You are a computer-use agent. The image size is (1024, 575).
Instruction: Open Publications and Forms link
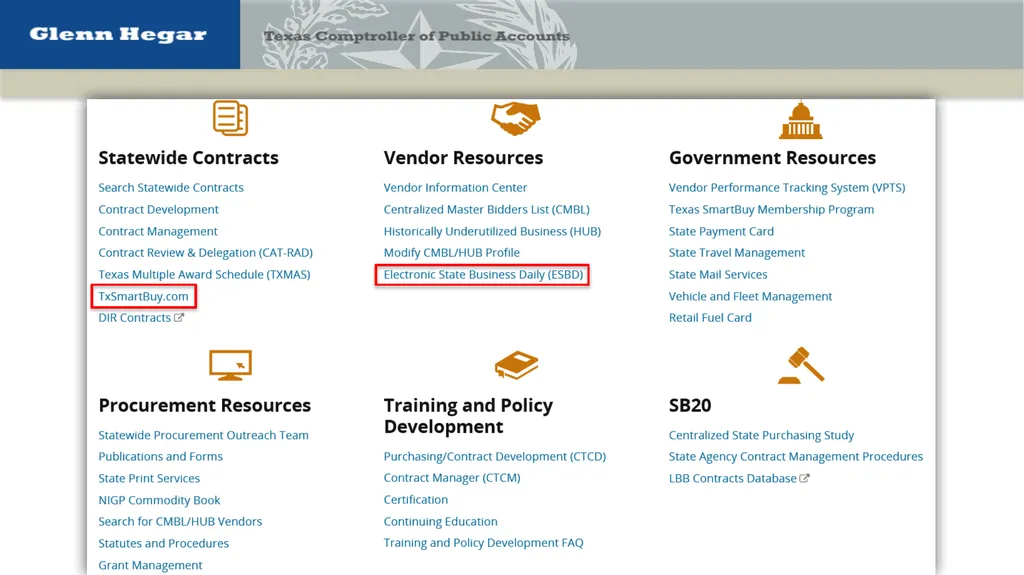click(x=161, y=457)
